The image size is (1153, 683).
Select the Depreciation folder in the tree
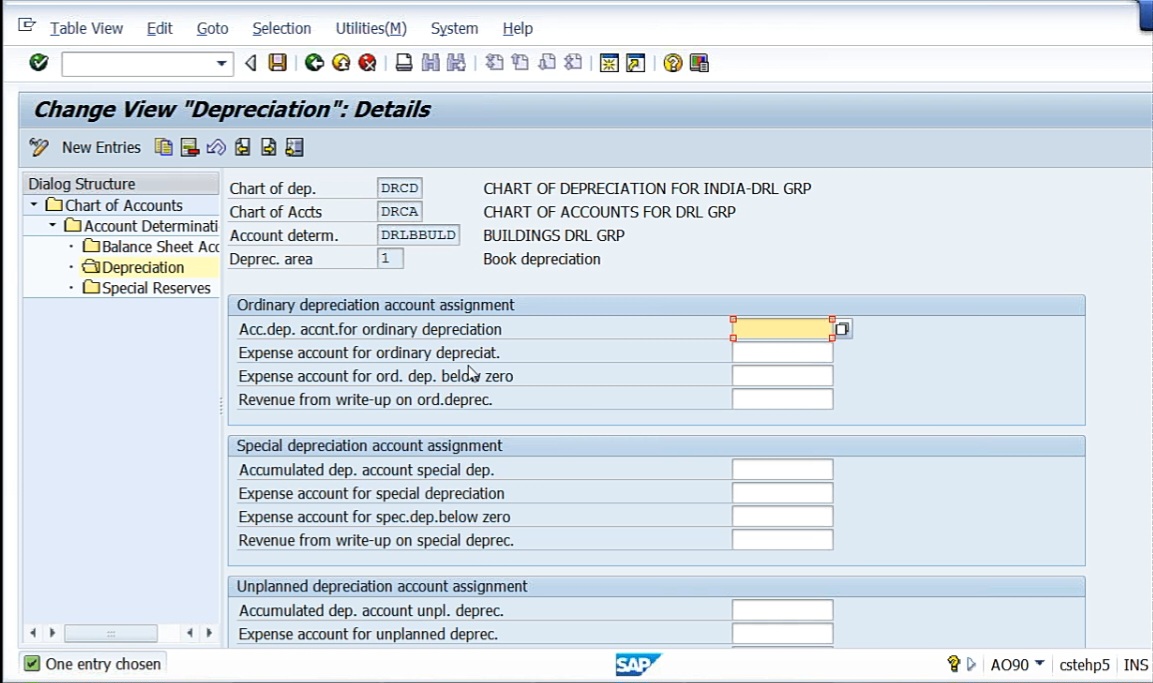click(134, 267)
